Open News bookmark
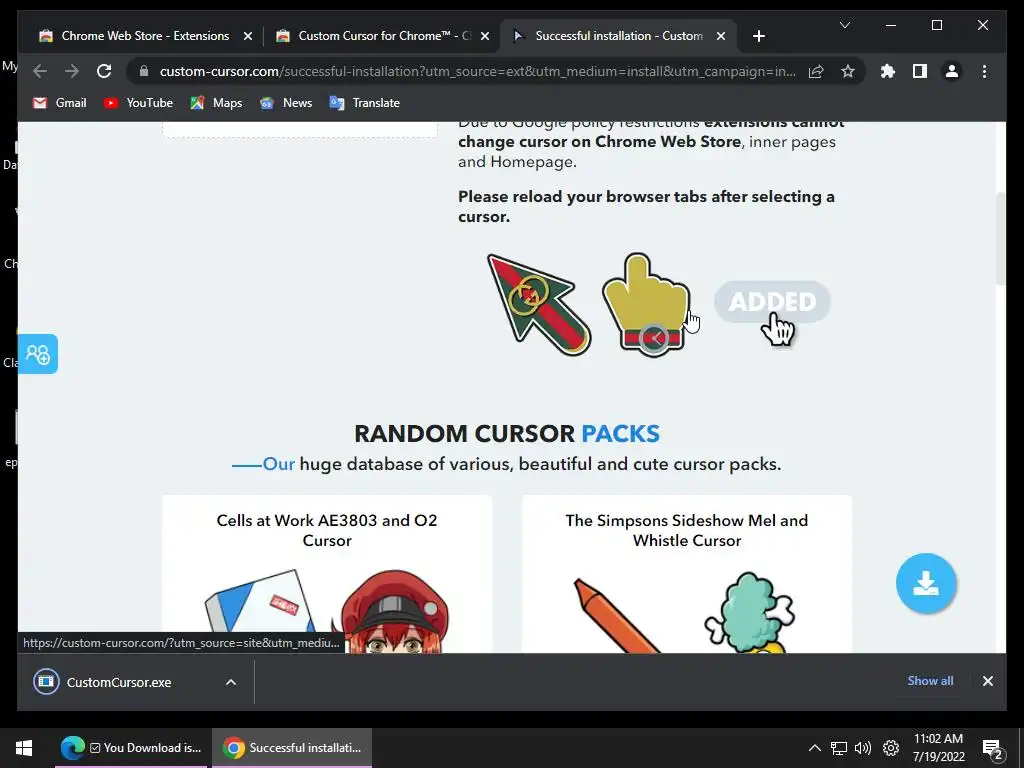 [x=286, y=103]
